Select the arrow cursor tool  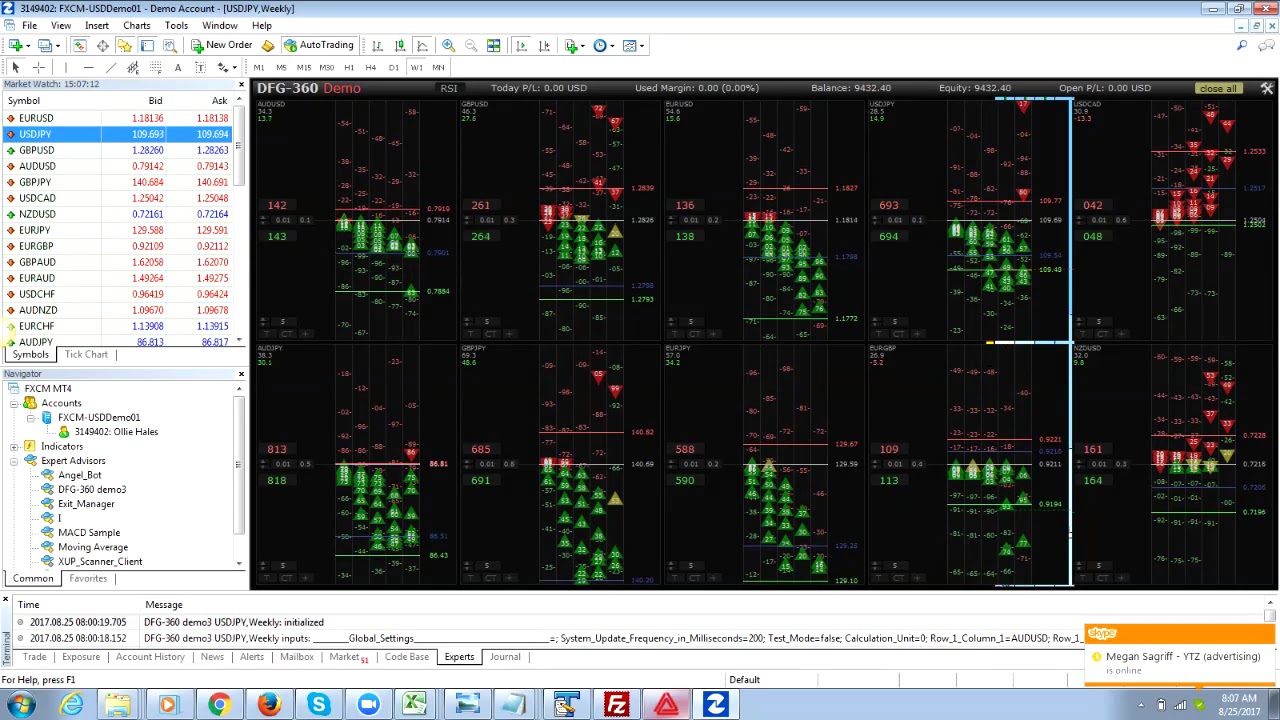(x=15, y=67)
